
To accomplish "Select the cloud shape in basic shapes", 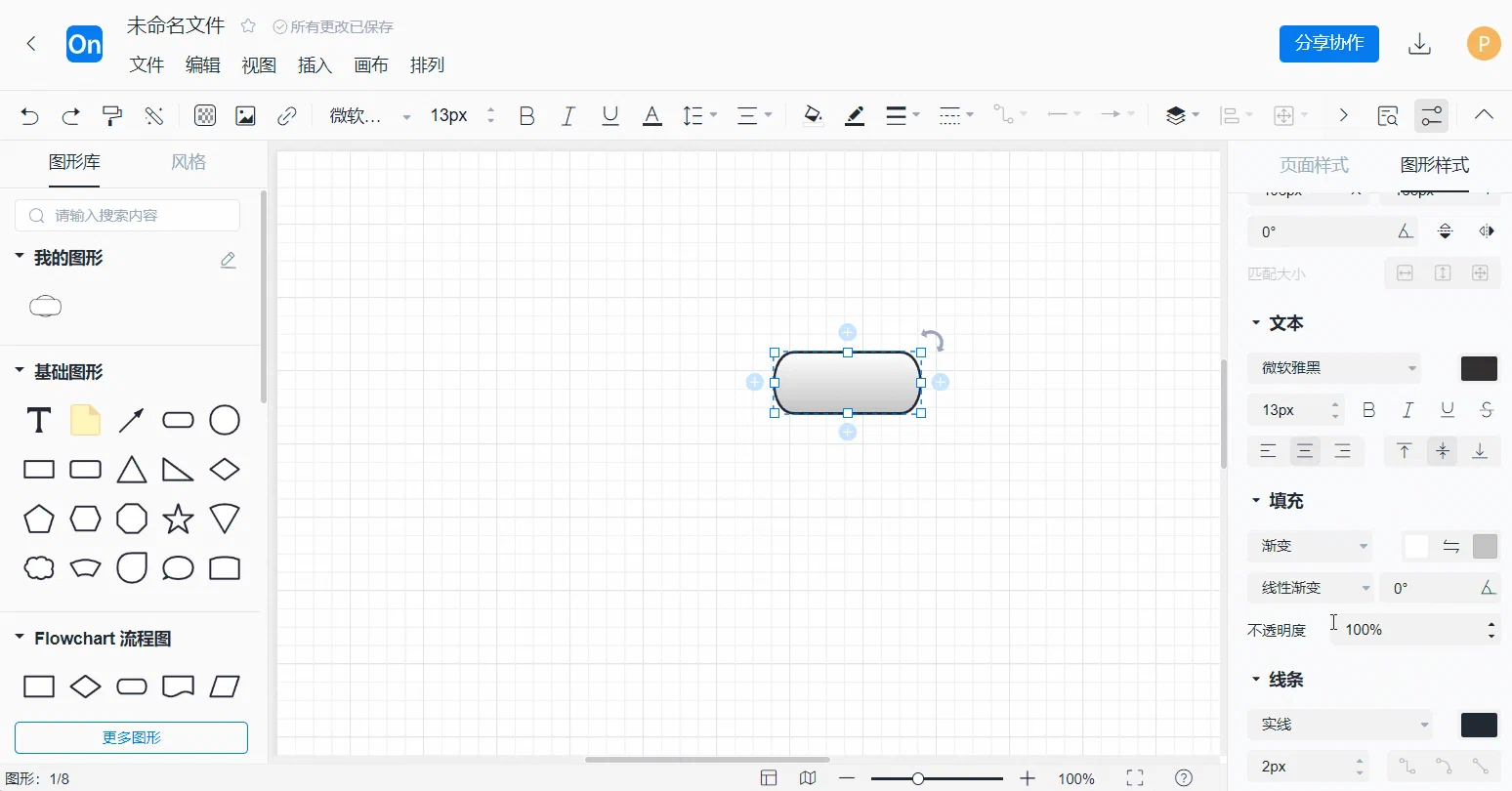I will point(39,567).
